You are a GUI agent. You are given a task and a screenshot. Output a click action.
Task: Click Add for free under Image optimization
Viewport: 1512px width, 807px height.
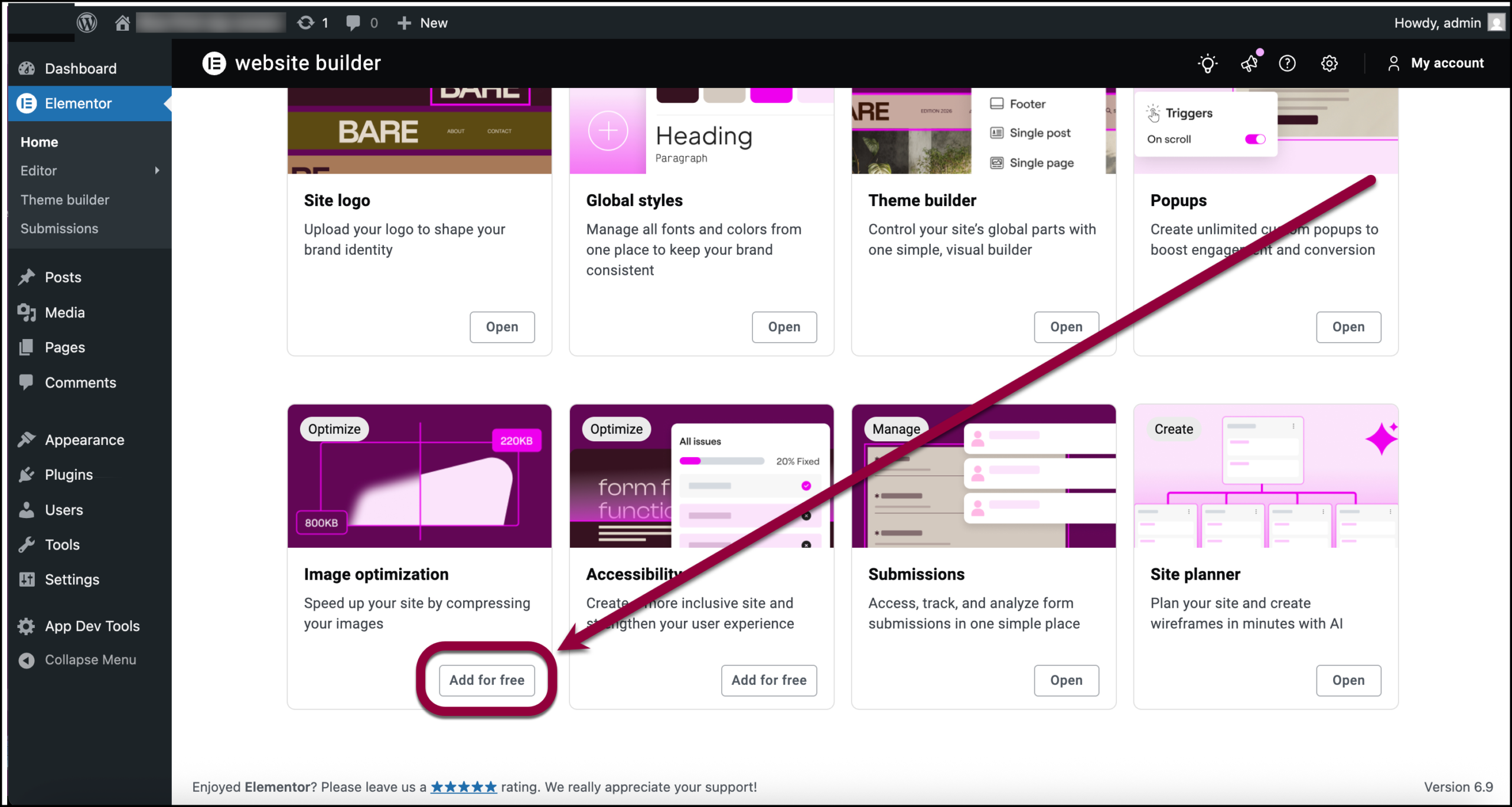(487, 680)
